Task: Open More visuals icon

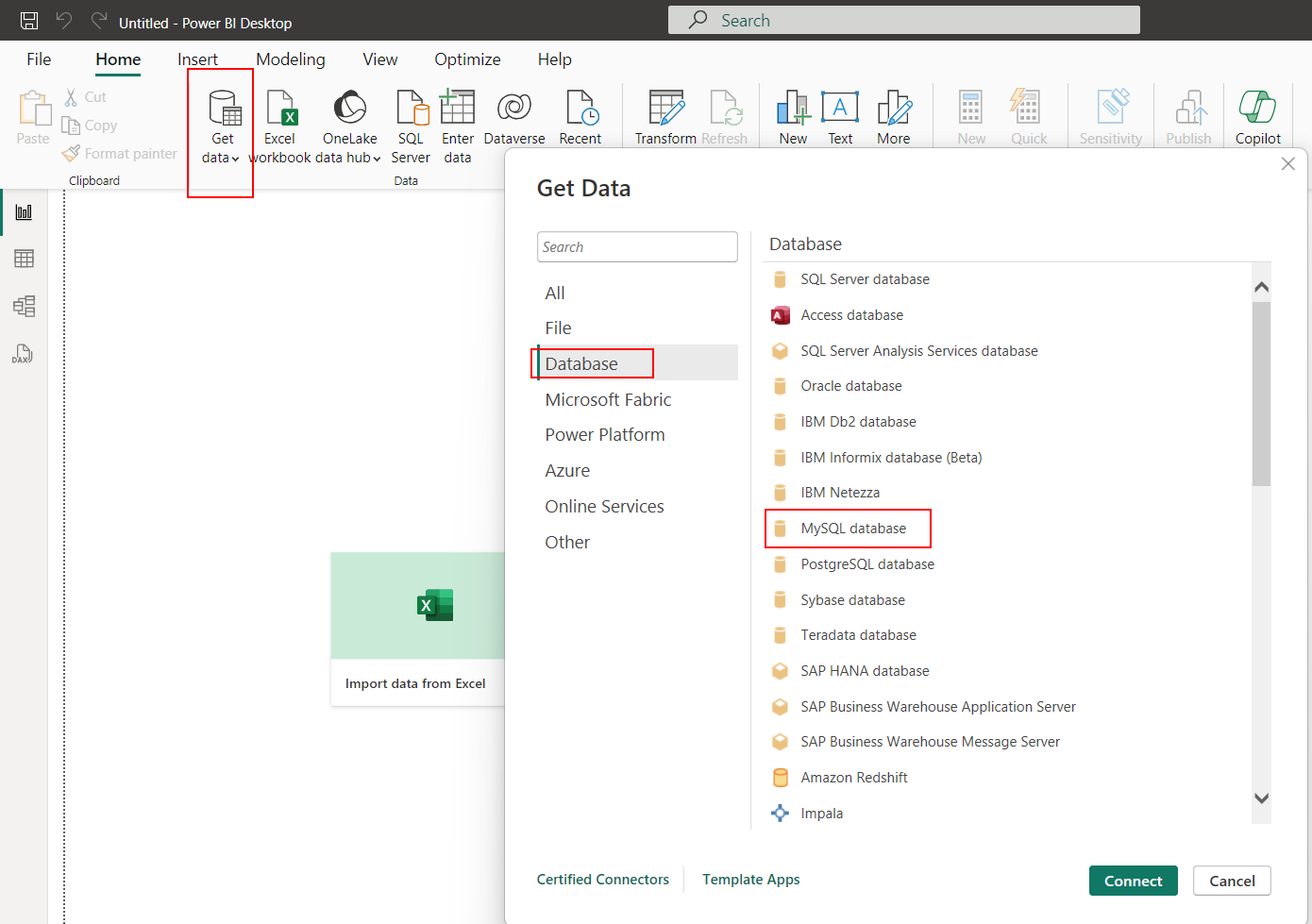Action: pos(894,108)
